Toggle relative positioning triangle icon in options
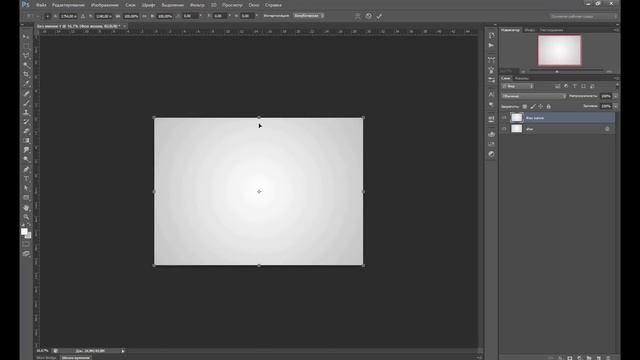 point(83,16)
